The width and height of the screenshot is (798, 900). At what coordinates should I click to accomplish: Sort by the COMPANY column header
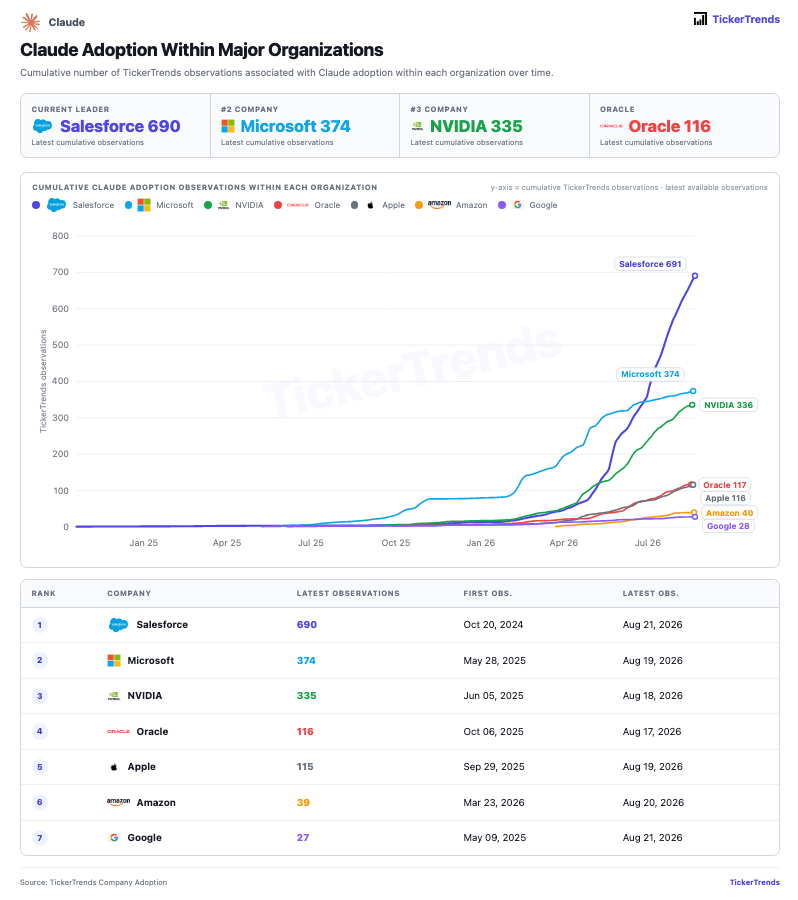(x=129, y=593)
